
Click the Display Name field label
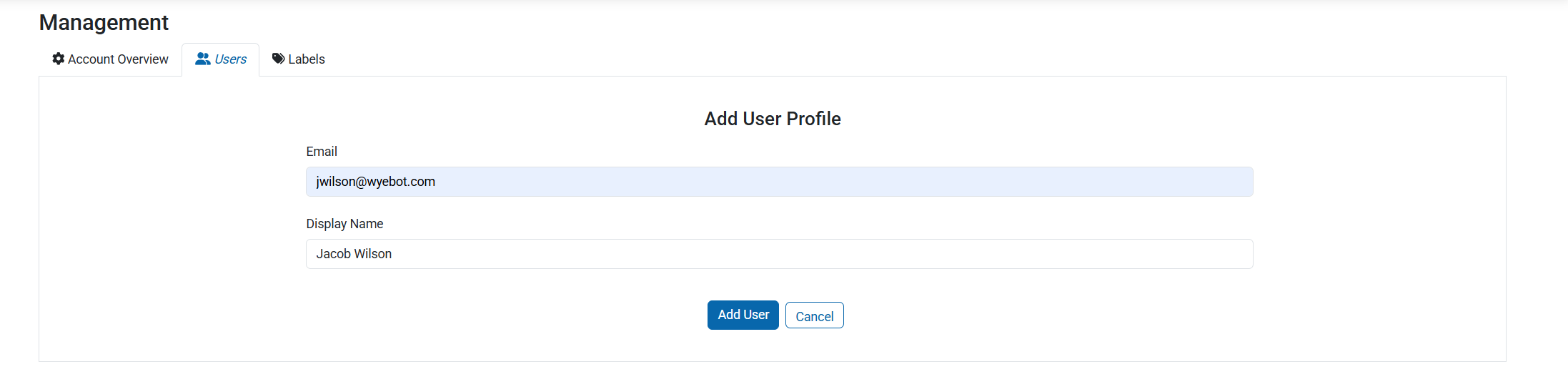coord(344,224)
